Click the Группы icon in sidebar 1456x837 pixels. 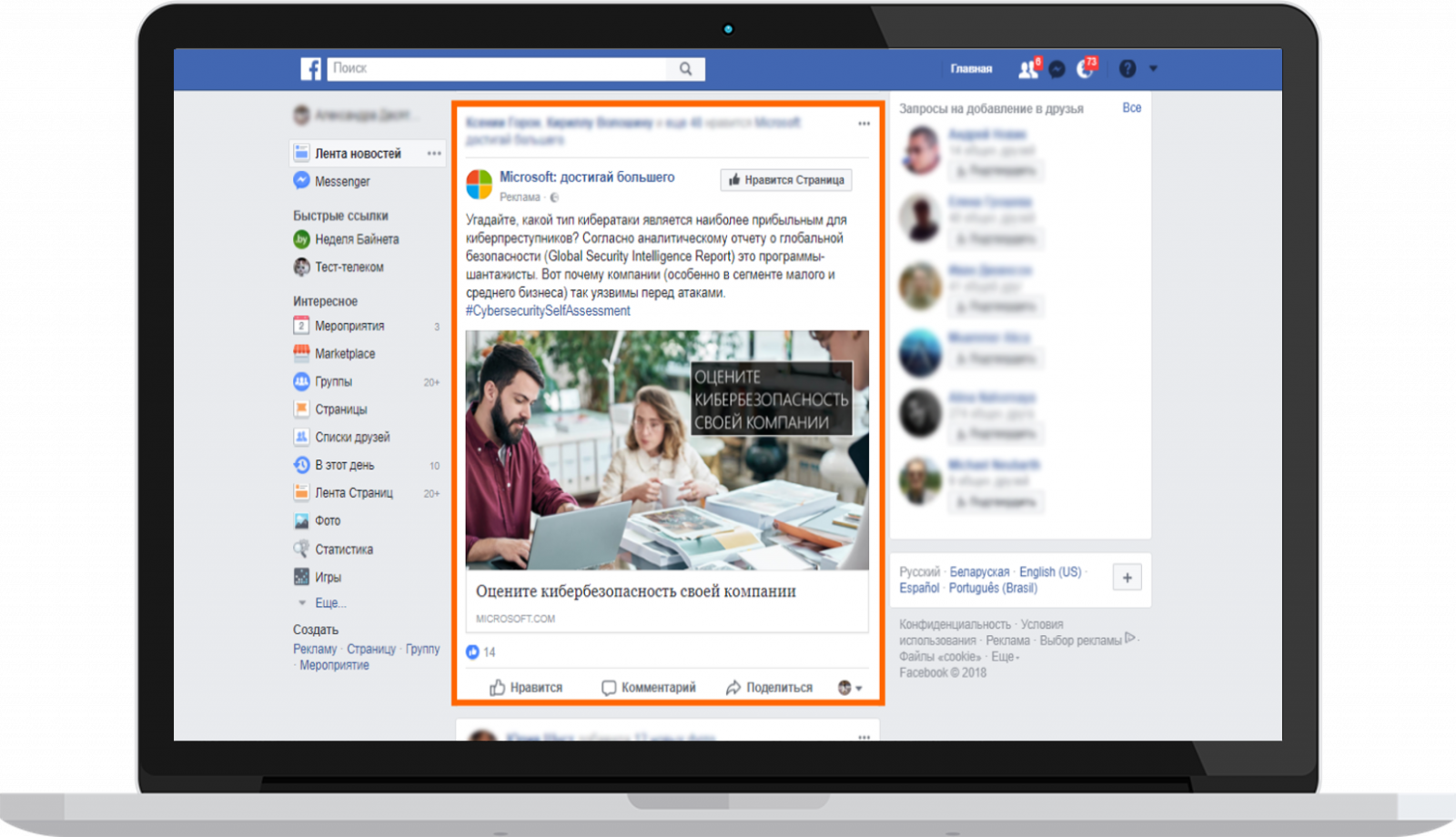(301, 381)
